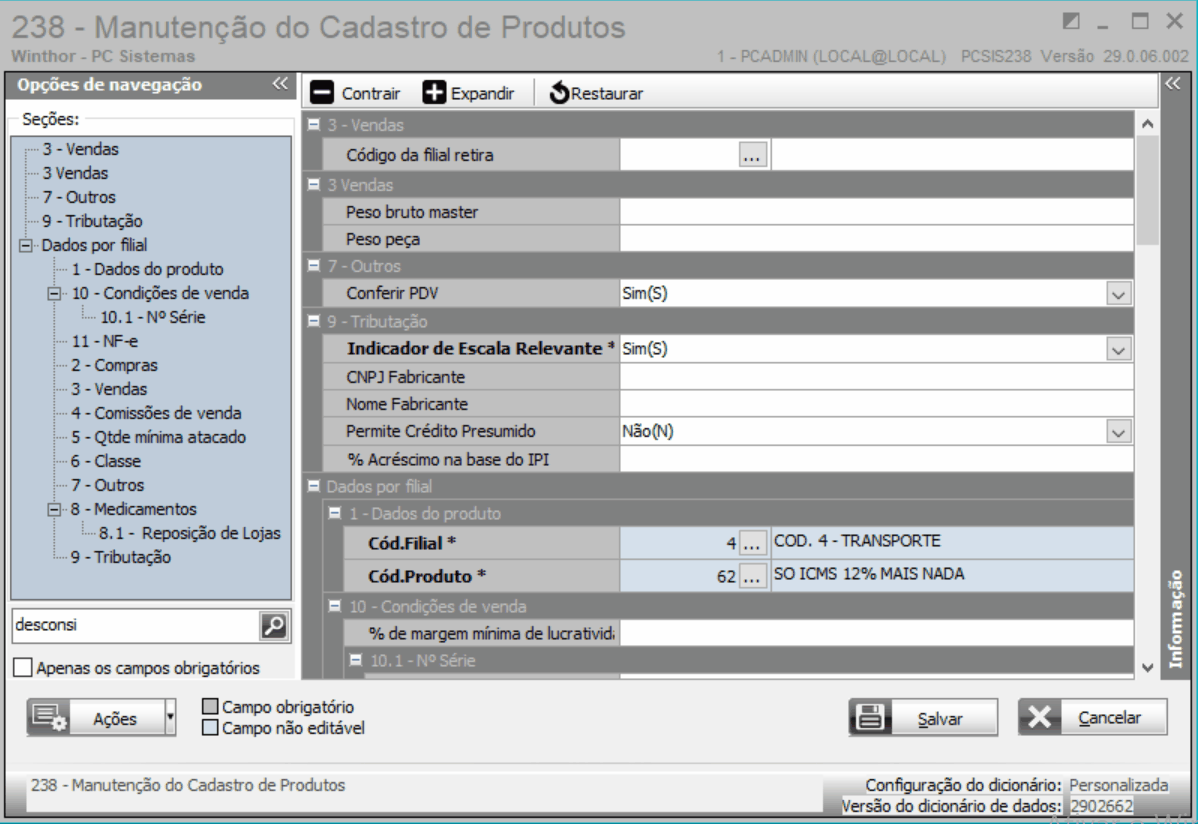The height and width of the screenshot is (824, 1198).
Task: Click the CNPJ Fabricante input field
Action: point(876,377)
